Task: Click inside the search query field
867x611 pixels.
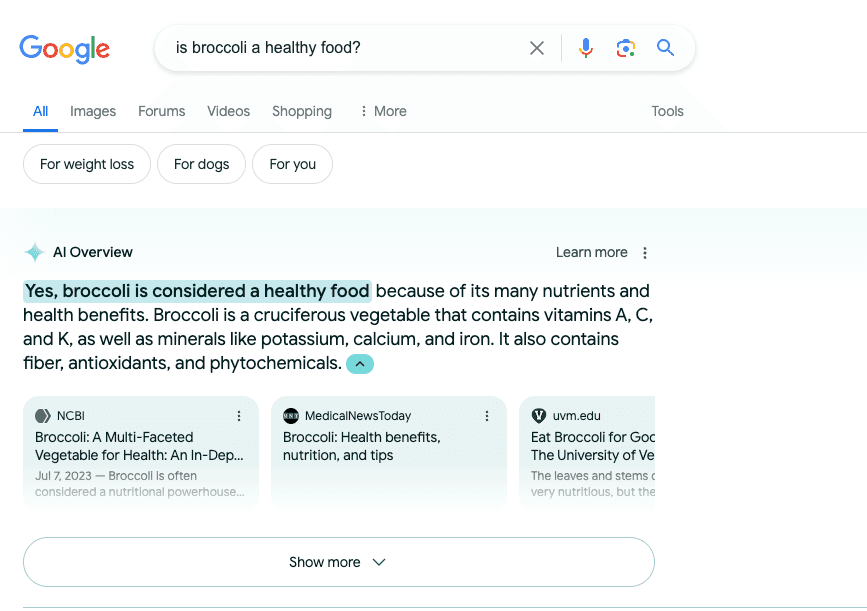Action: 340,48
